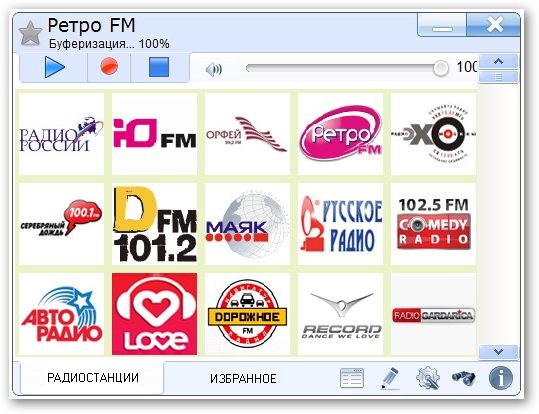
Task: Select the Radio Record station
Action: tap(340, 314)
